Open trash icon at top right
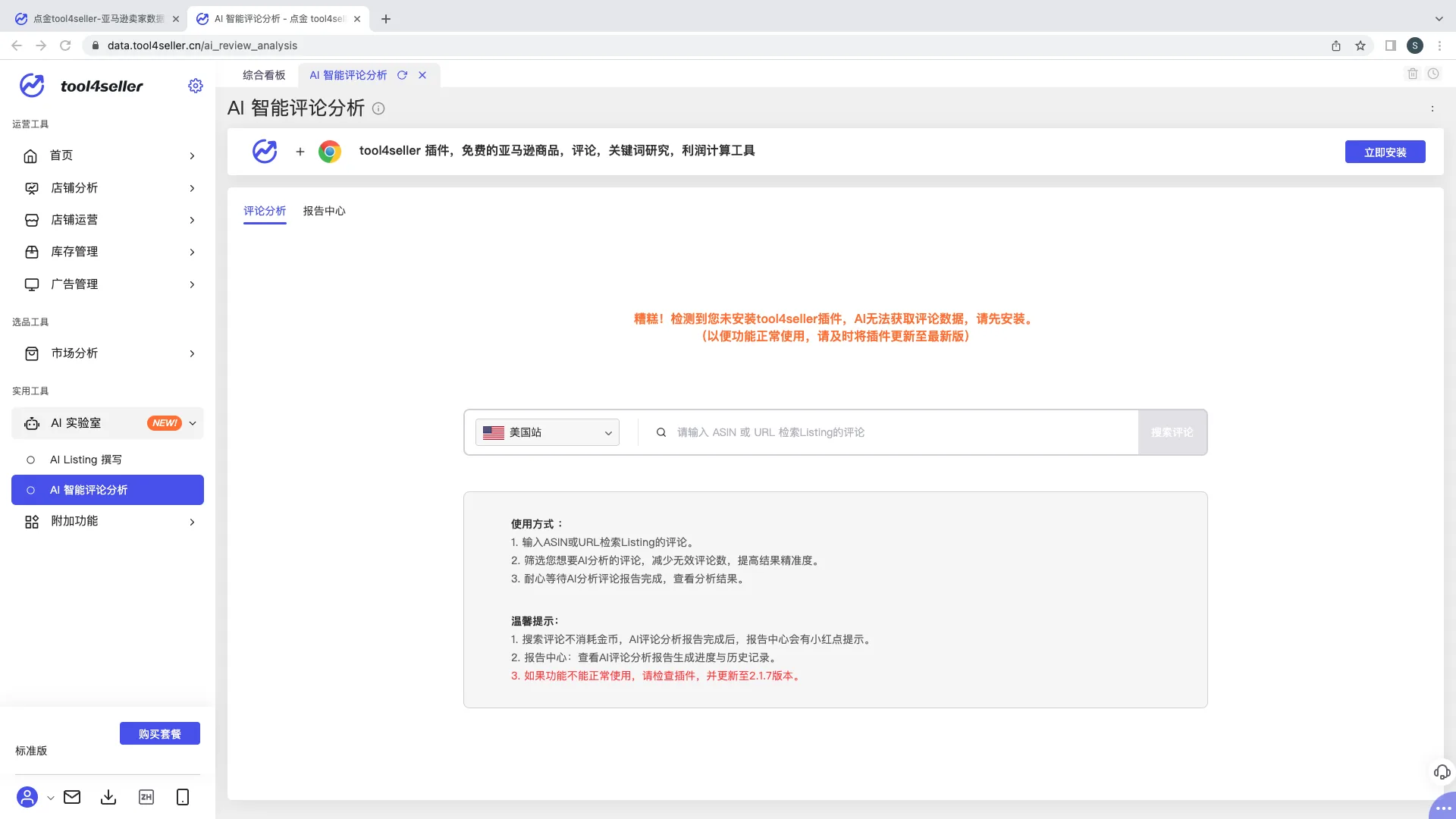The height and width of the screenshot is (819, 1456). 1413,74
